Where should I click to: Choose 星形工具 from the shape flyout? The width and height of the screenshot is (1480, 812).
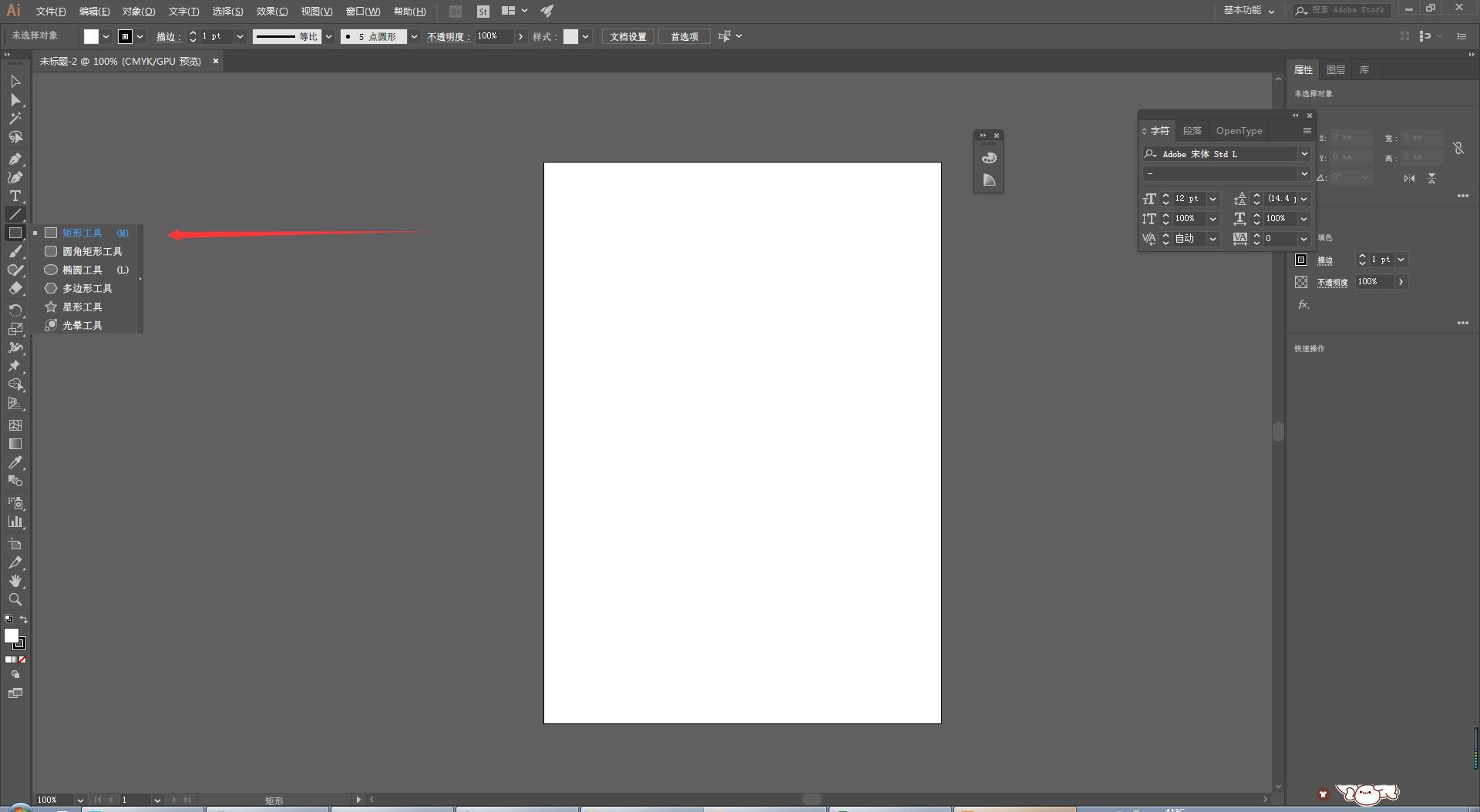pyautogui.click(x=82, y=307)
